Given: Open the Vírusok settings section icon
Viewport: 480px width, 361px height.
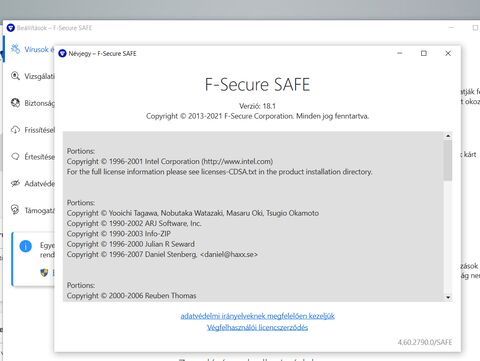Looking at the screenshot, I should click(15, 49).
